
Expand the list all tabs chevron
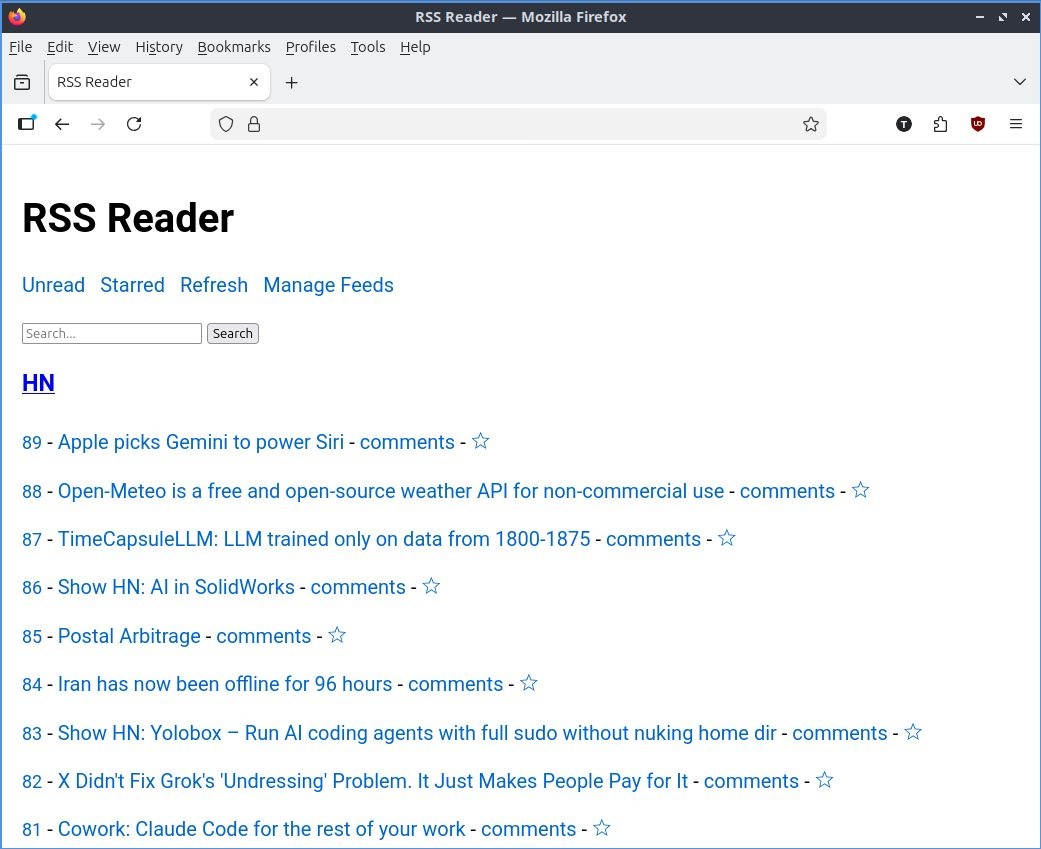[x=1020, y=82]
